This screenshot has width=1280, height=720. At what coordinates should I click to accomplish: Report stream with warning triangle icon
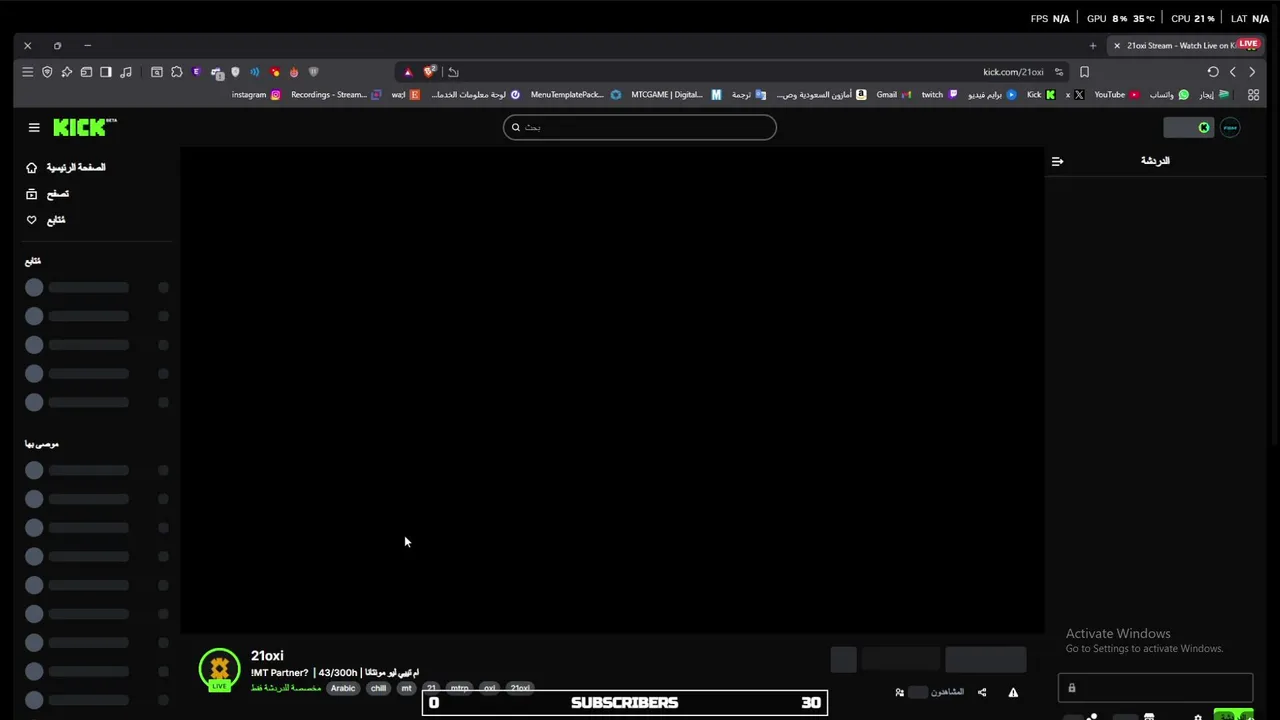[x=1013, y=692]
